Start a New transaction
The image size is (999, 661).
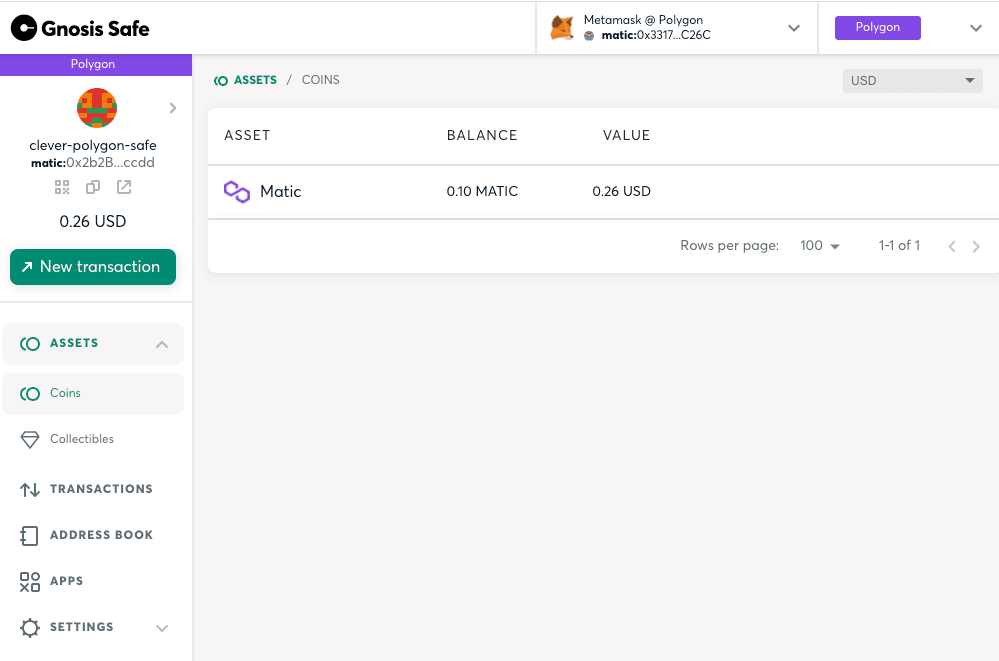93,267
